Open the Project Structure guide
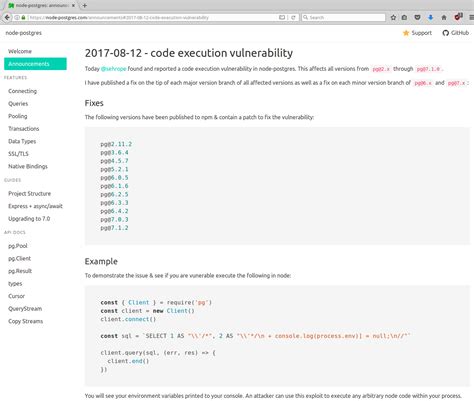The height and width of the screenshot is (401, 474). click(x=30, y=194)
